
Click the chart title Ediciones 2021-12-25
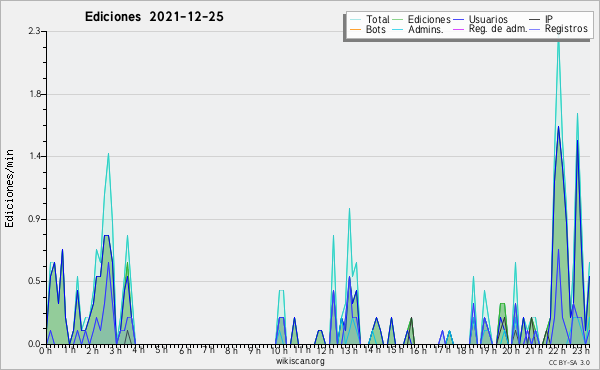(x=154, y=17)
